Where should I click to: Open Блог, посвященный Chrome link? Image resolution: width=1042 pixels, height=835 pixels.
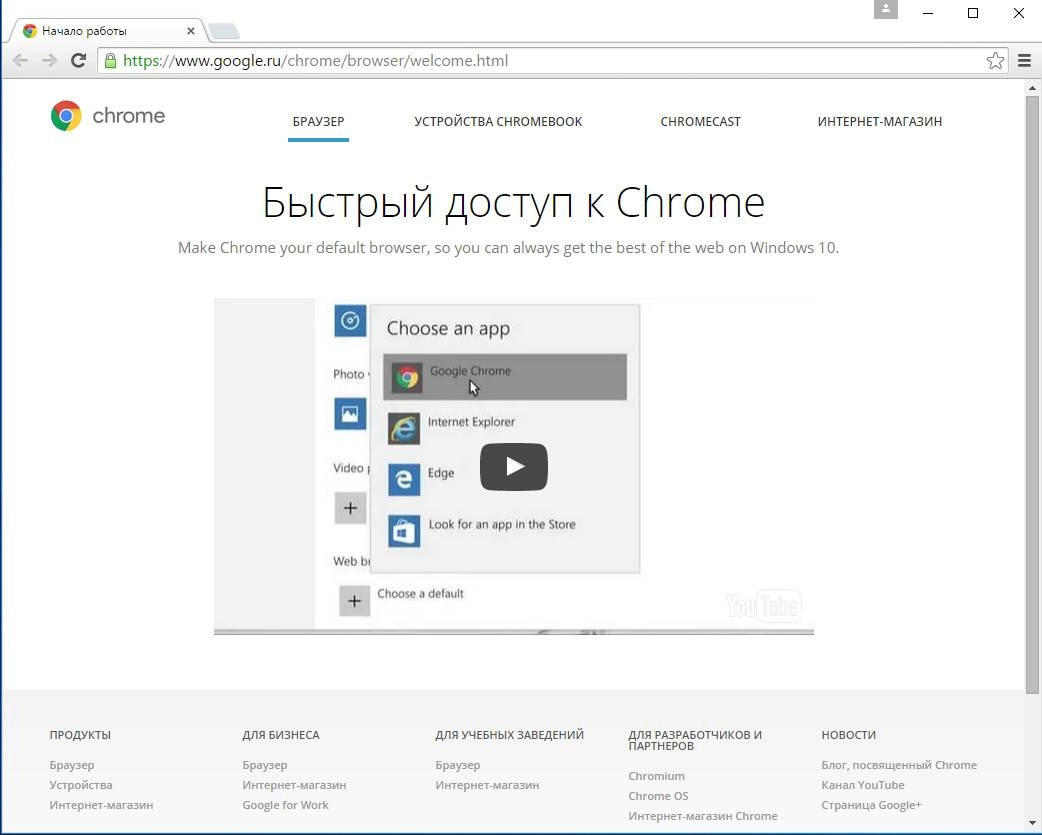point(898,765)
